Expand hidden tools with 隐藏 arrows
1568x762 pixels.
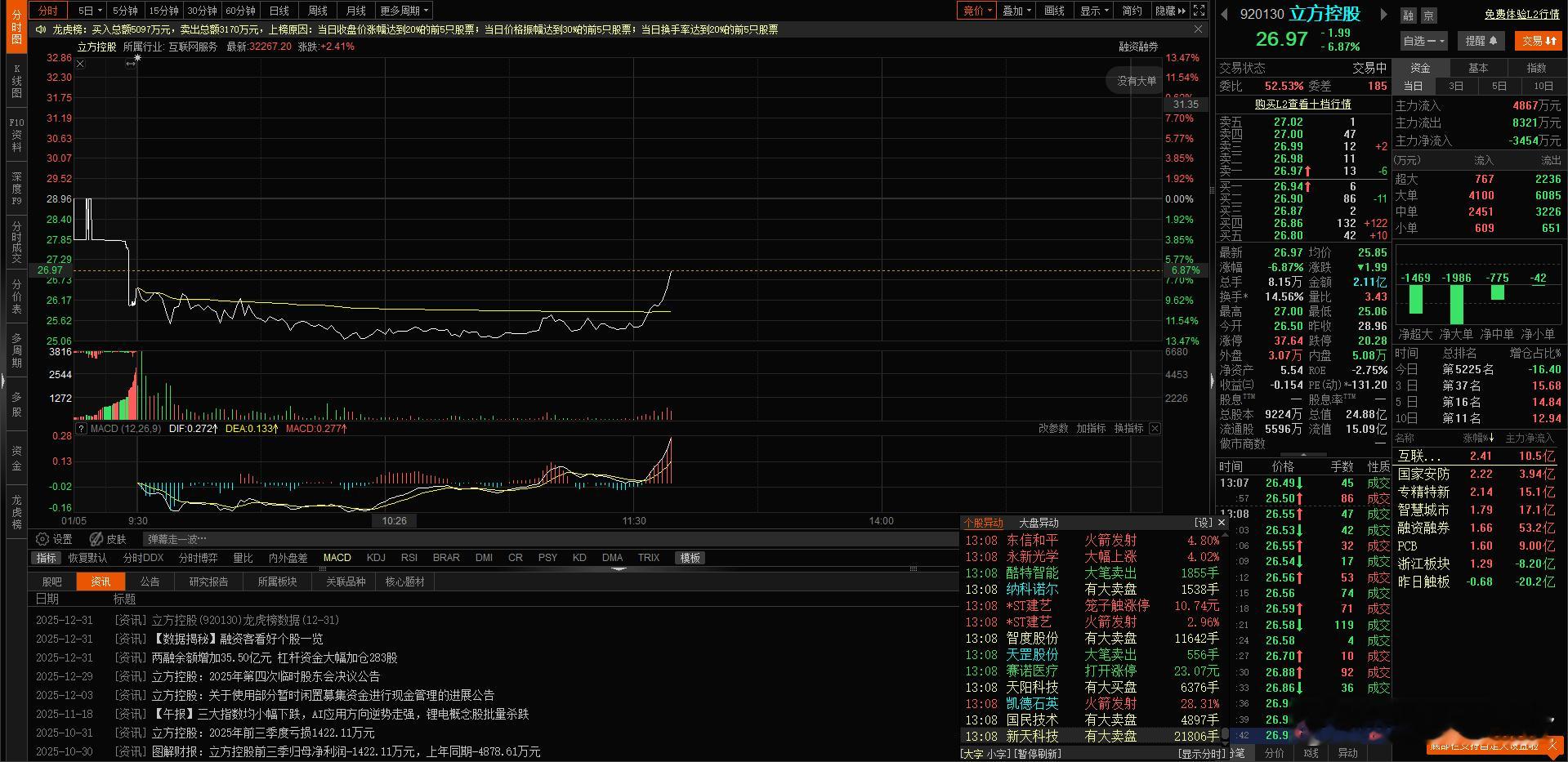click(x=1170, y=11)
